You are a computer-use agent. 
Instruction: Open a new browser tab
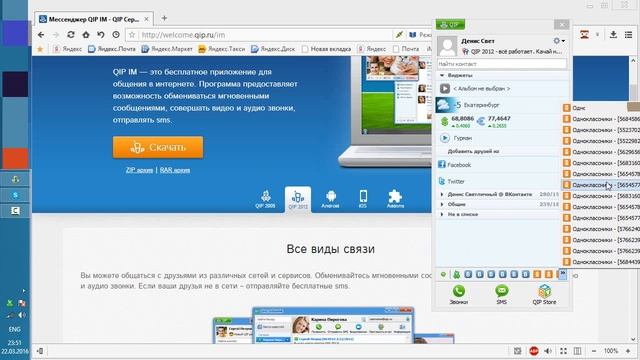164,18
